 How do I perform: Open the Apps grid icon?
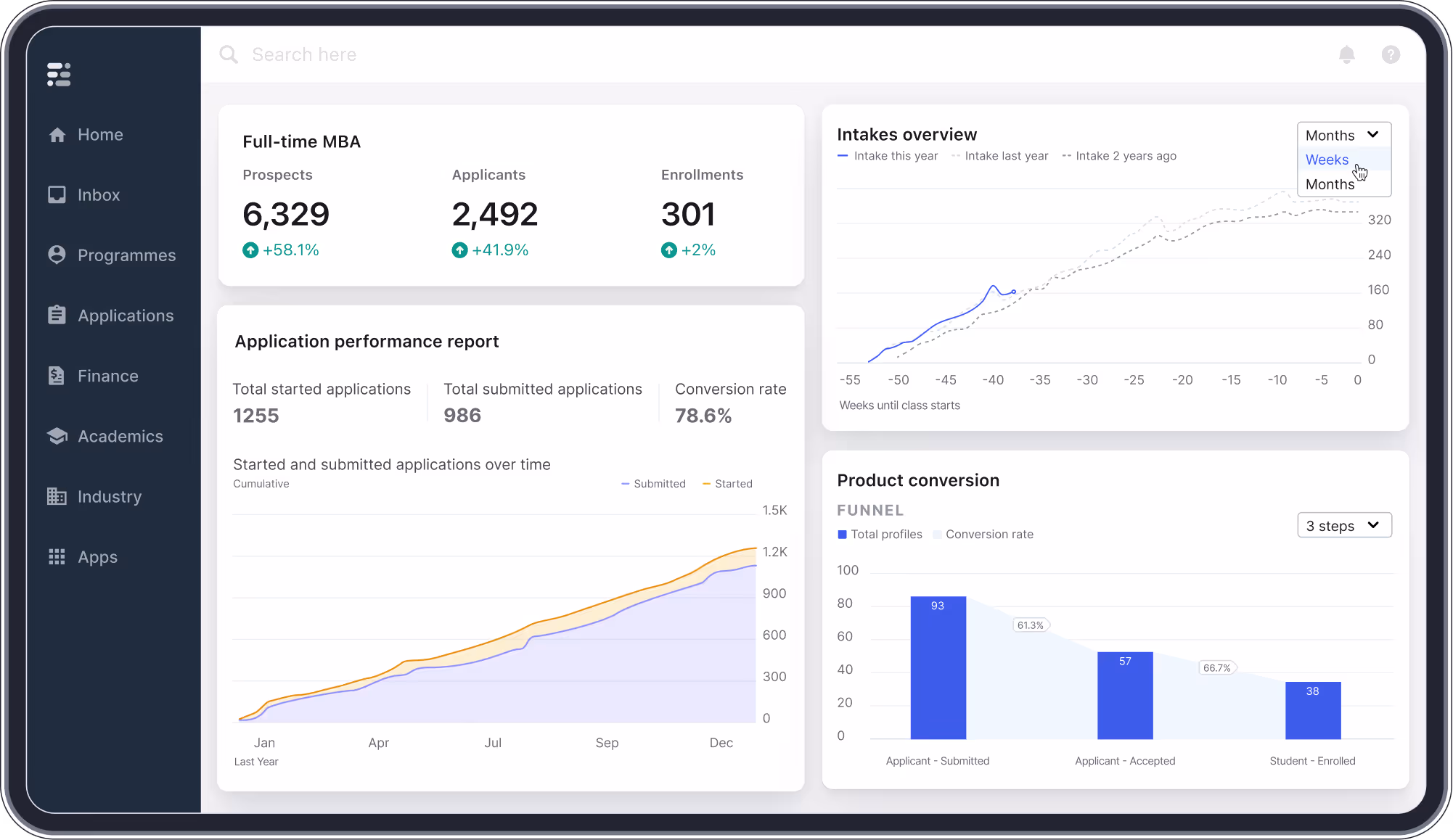coord(57,556)
